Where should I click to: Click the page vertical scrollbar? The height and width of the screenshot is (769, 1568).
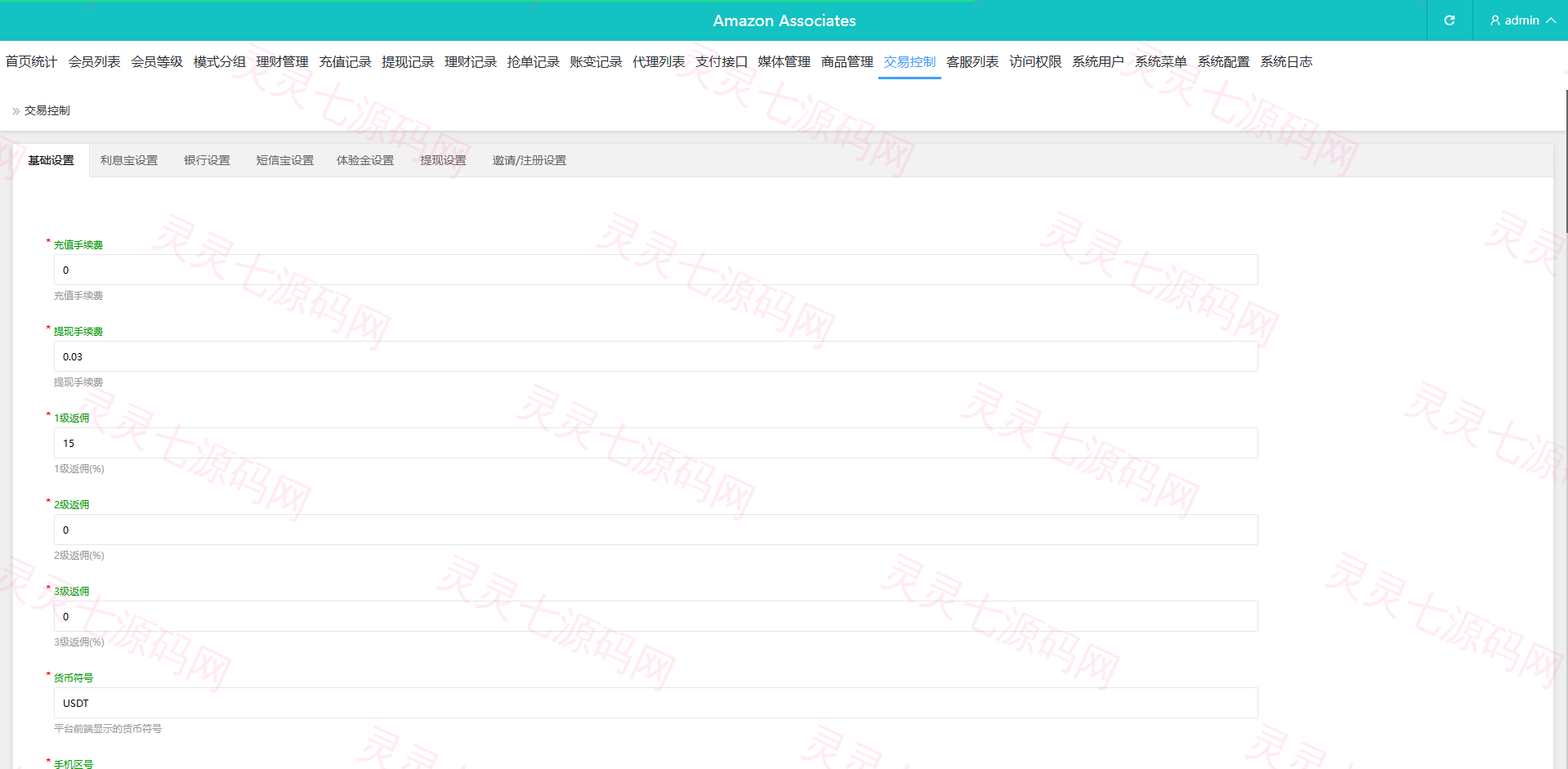click(x=1566, y=162)
